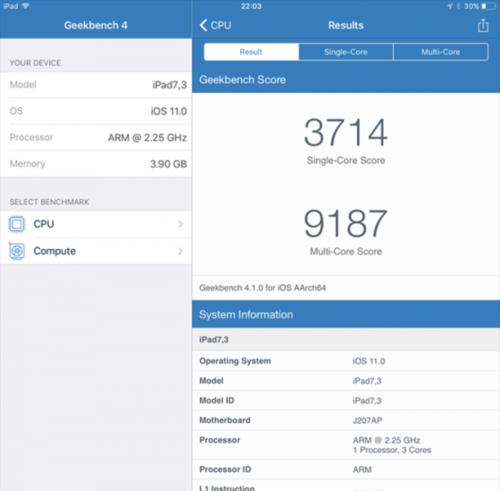The width and height of the screenshot is (500, 491).
Task: Tap the Bluetooth status icon
Action: 458,6
